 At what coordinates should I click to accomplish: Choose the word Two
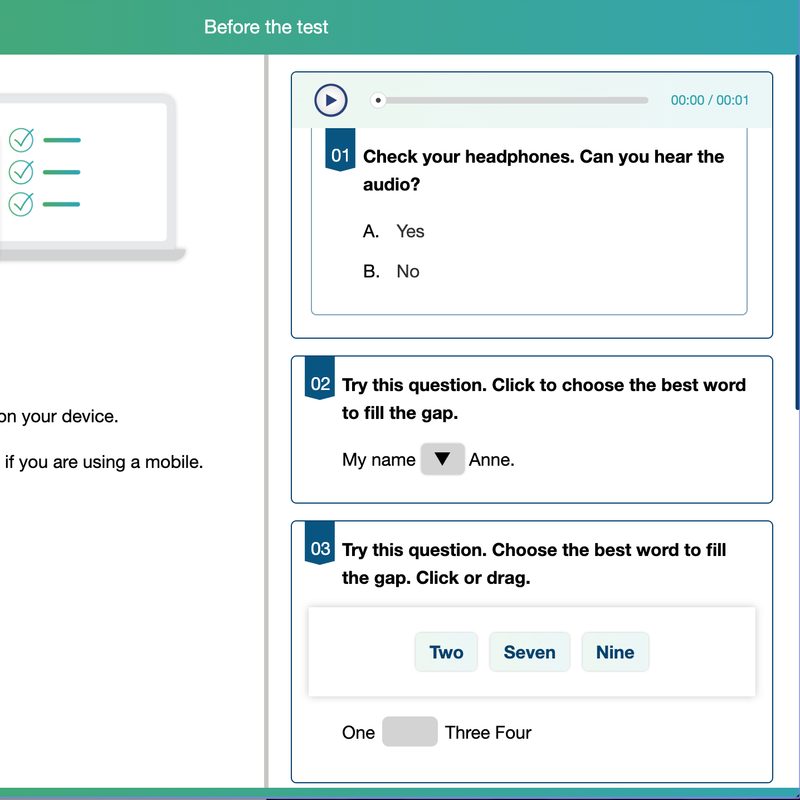pyautogui.click(x=446, y=652)
